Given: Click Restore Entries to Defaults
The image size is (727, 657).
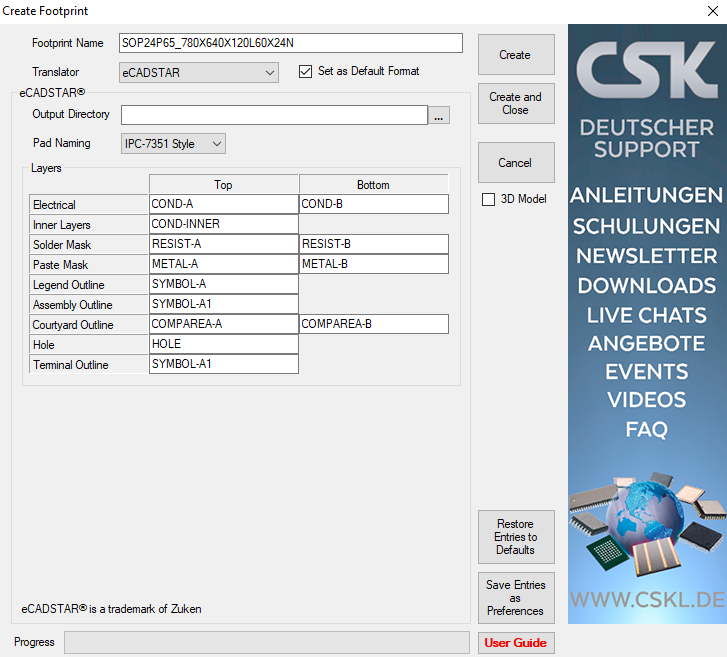Looking at the screenshot, I should coord(516,537).
